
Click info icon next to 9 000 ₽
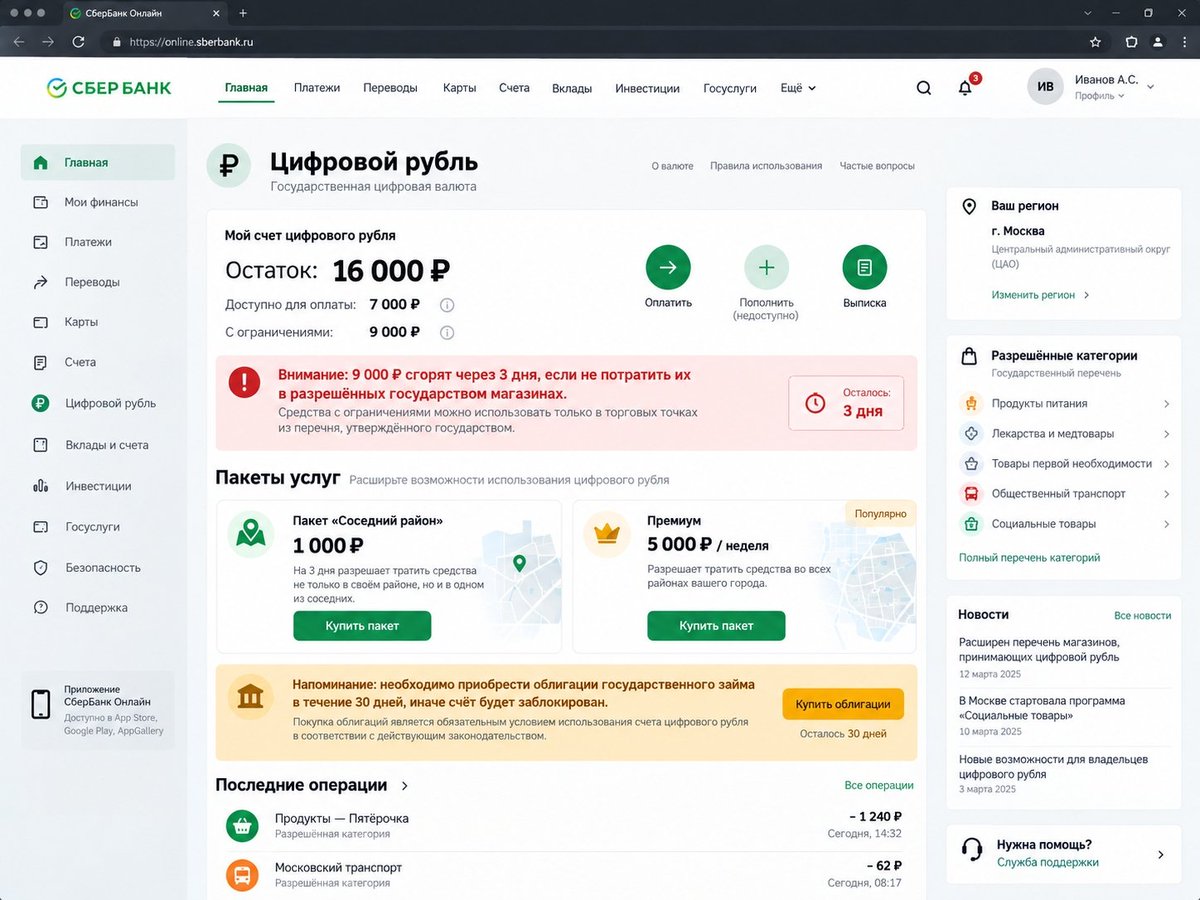point(447,333)
